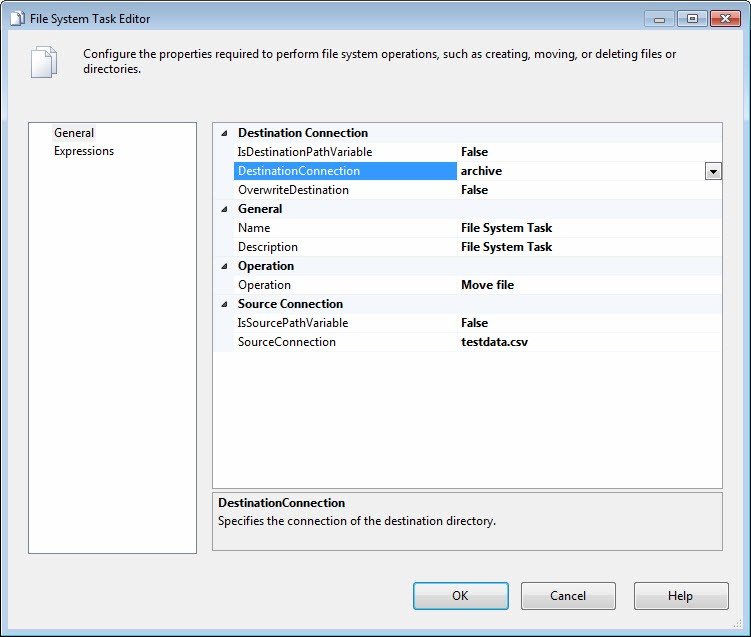751x637 pixels.
Task: Select the IsDestinationPathVariable property
Action: [305, 152]
